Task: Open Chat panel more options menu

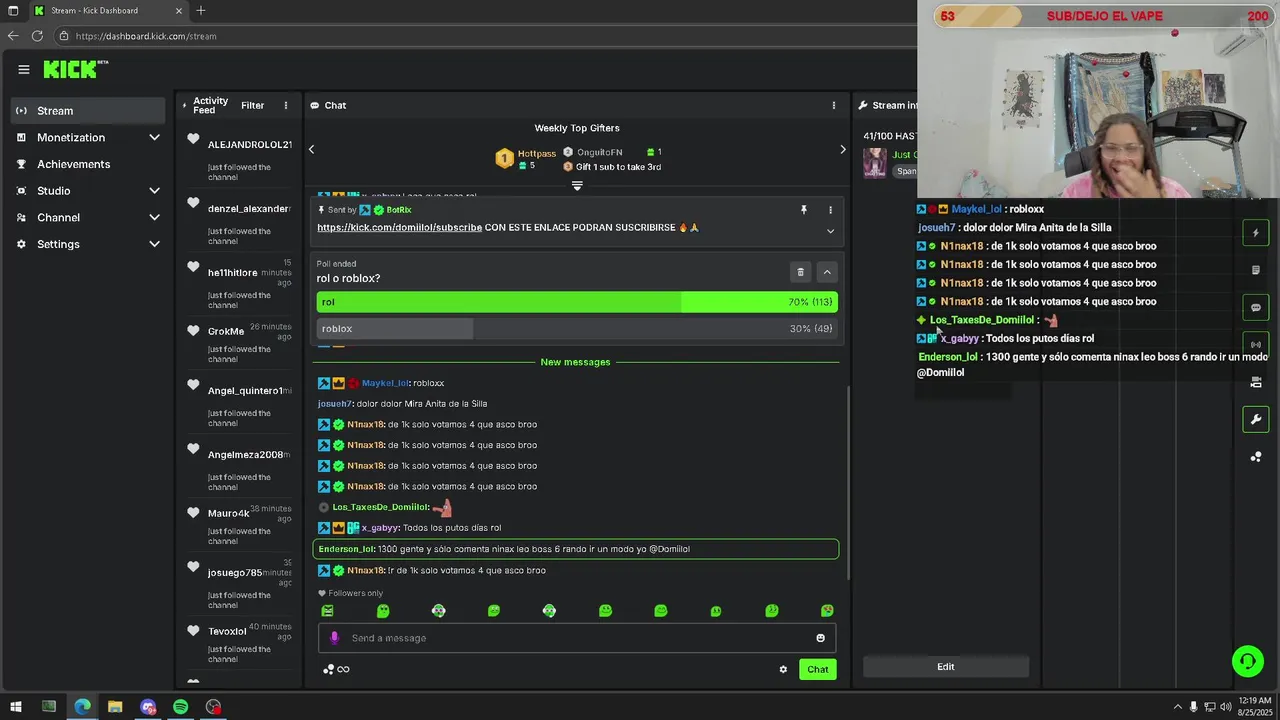Action: 834,105
